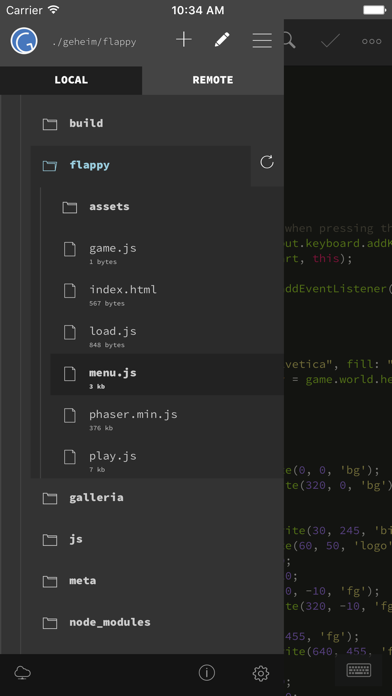Tap the file icon next to play.js
The height and width of the screenshot is (696, 392).
pos(70,457)
